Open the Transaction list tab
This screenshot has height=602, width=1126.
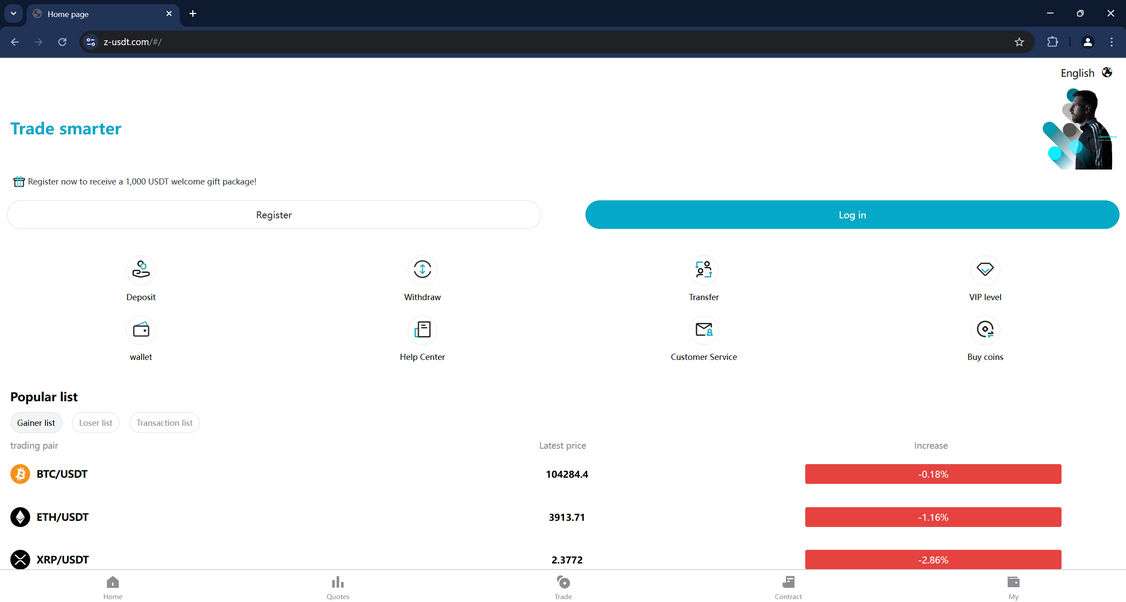pos(164,422)
